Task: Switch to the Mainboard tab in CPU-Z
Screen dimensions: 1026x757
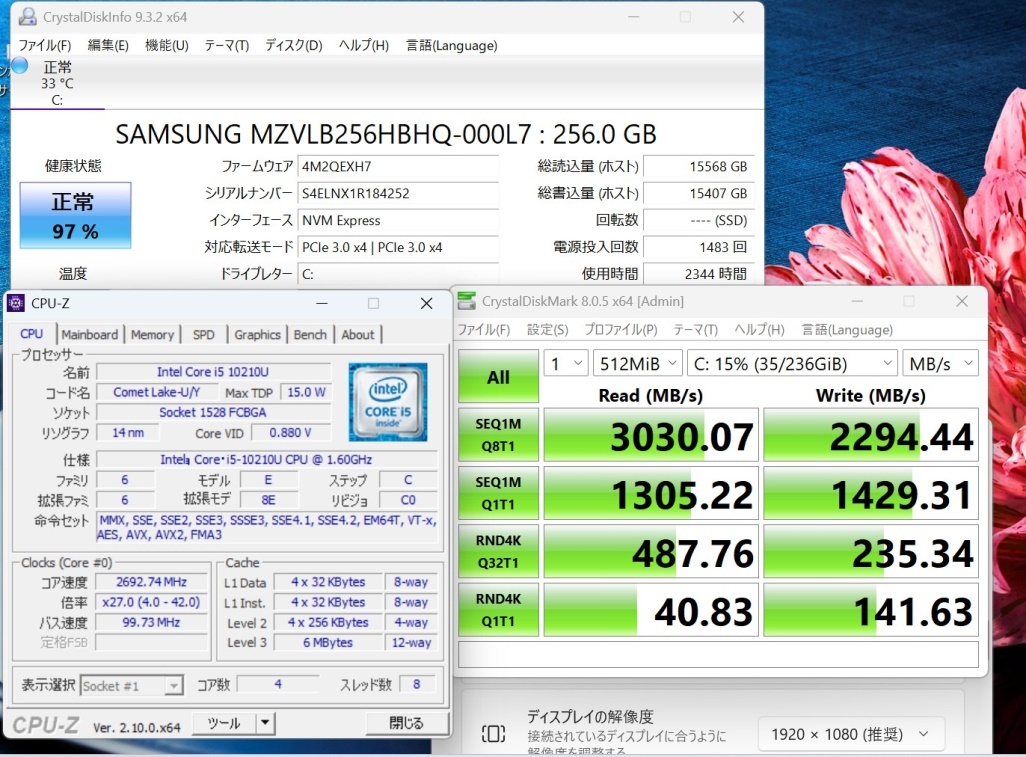Action: tap(90, 334)
